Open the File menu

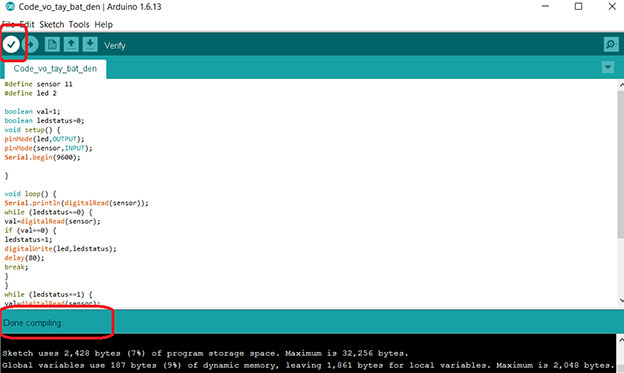point(8,25)
